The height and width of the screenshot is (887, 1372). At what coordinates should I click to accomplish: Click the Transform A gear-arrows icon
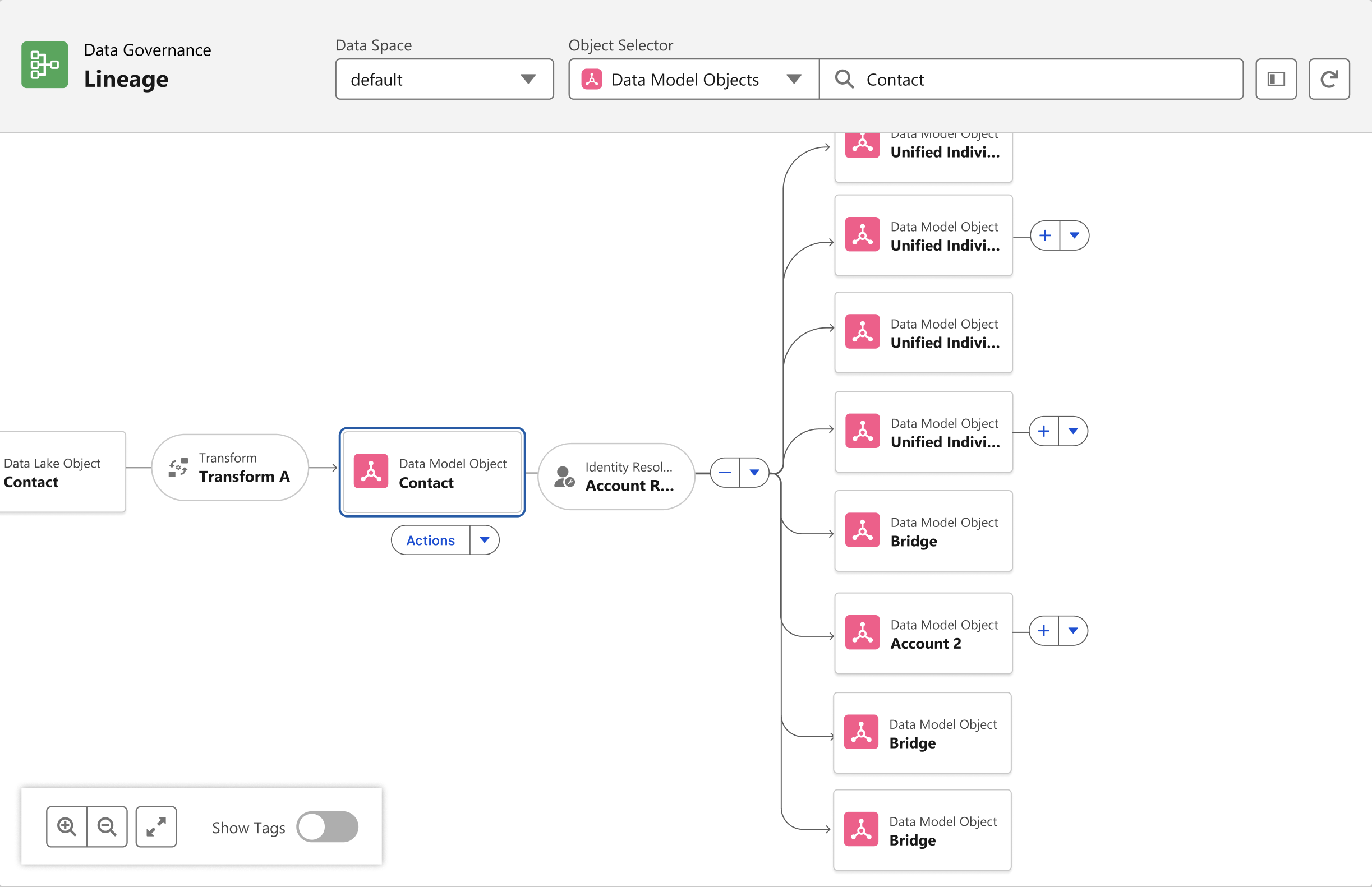coord(178,467)
